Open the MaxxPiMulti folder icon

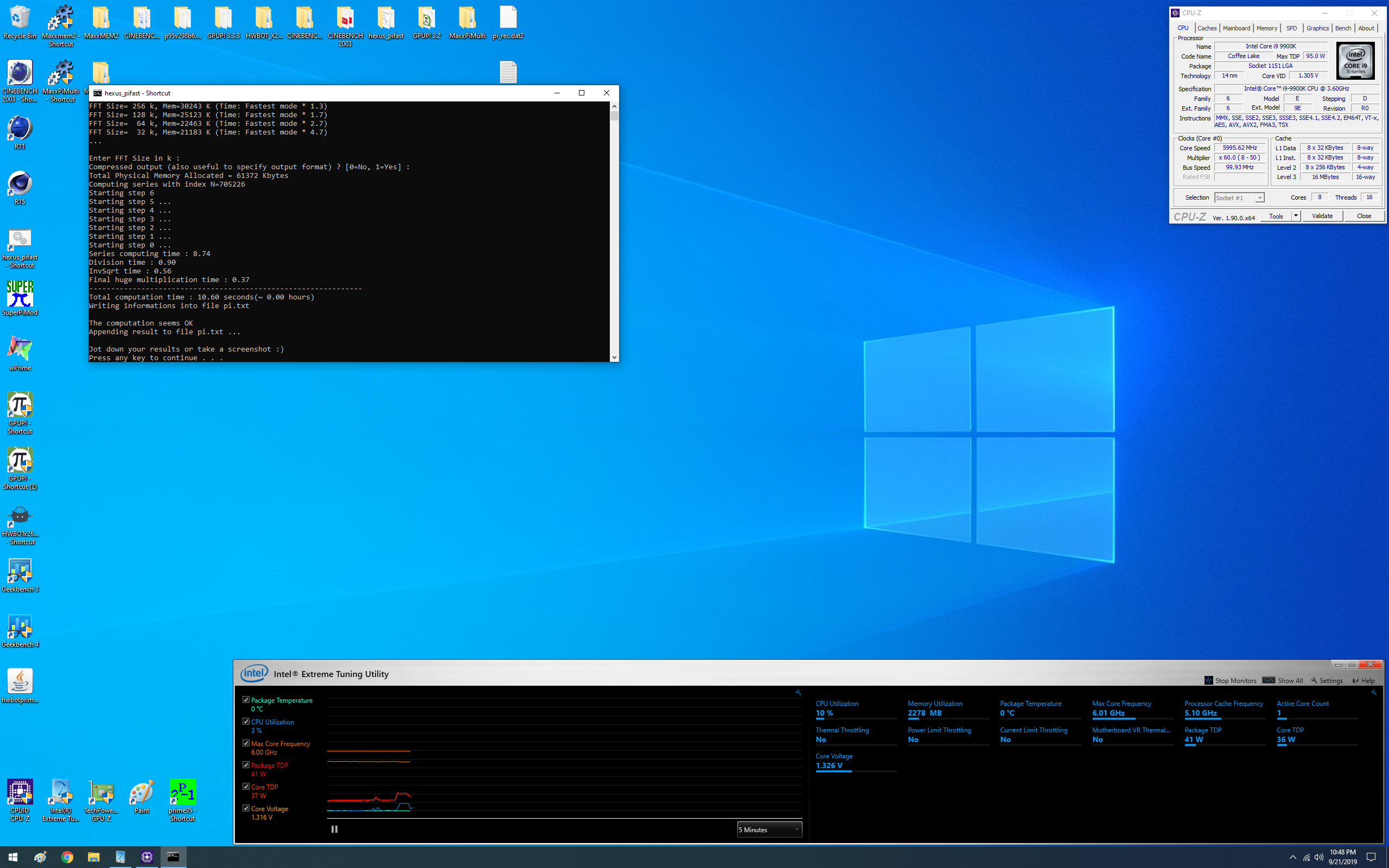point(467,22)
